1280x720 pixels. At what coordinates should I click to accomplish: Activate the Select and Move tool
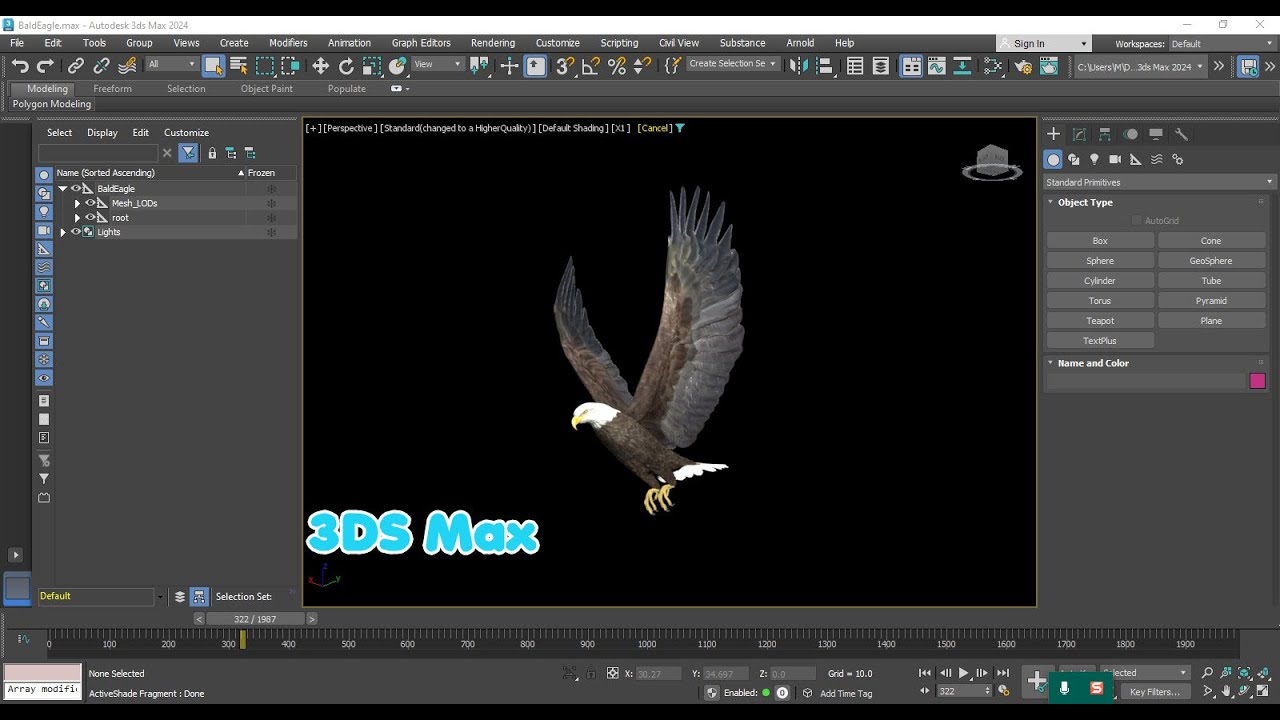pos(320,66)
